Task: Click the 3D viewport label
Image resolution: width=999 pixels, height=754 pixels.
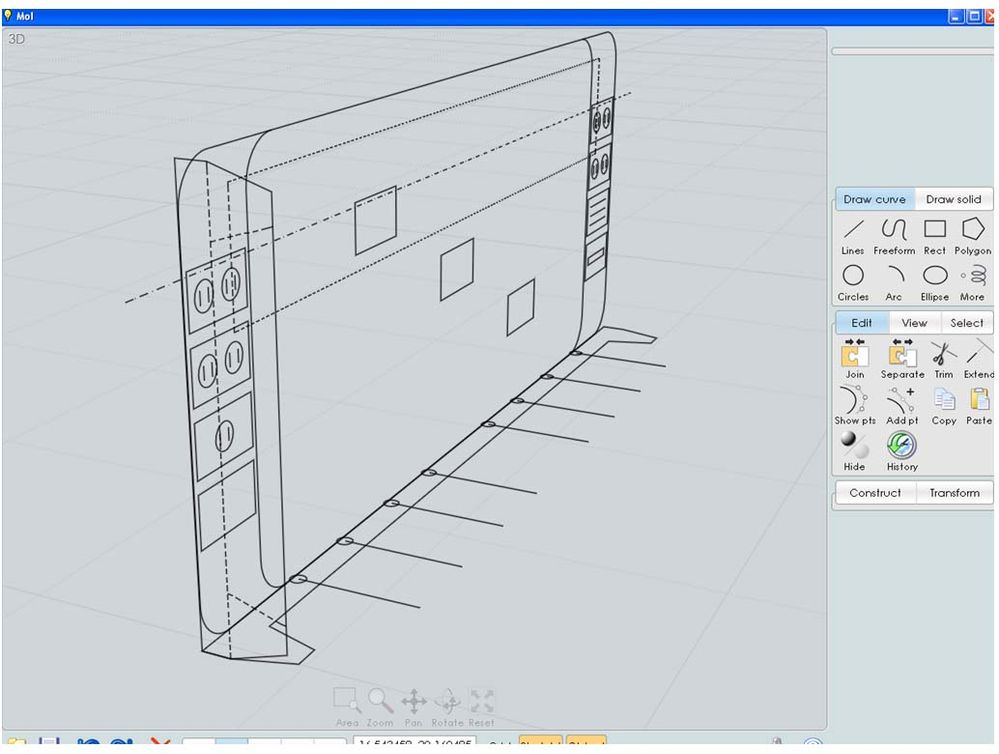Action: click(x=17, y=39)
